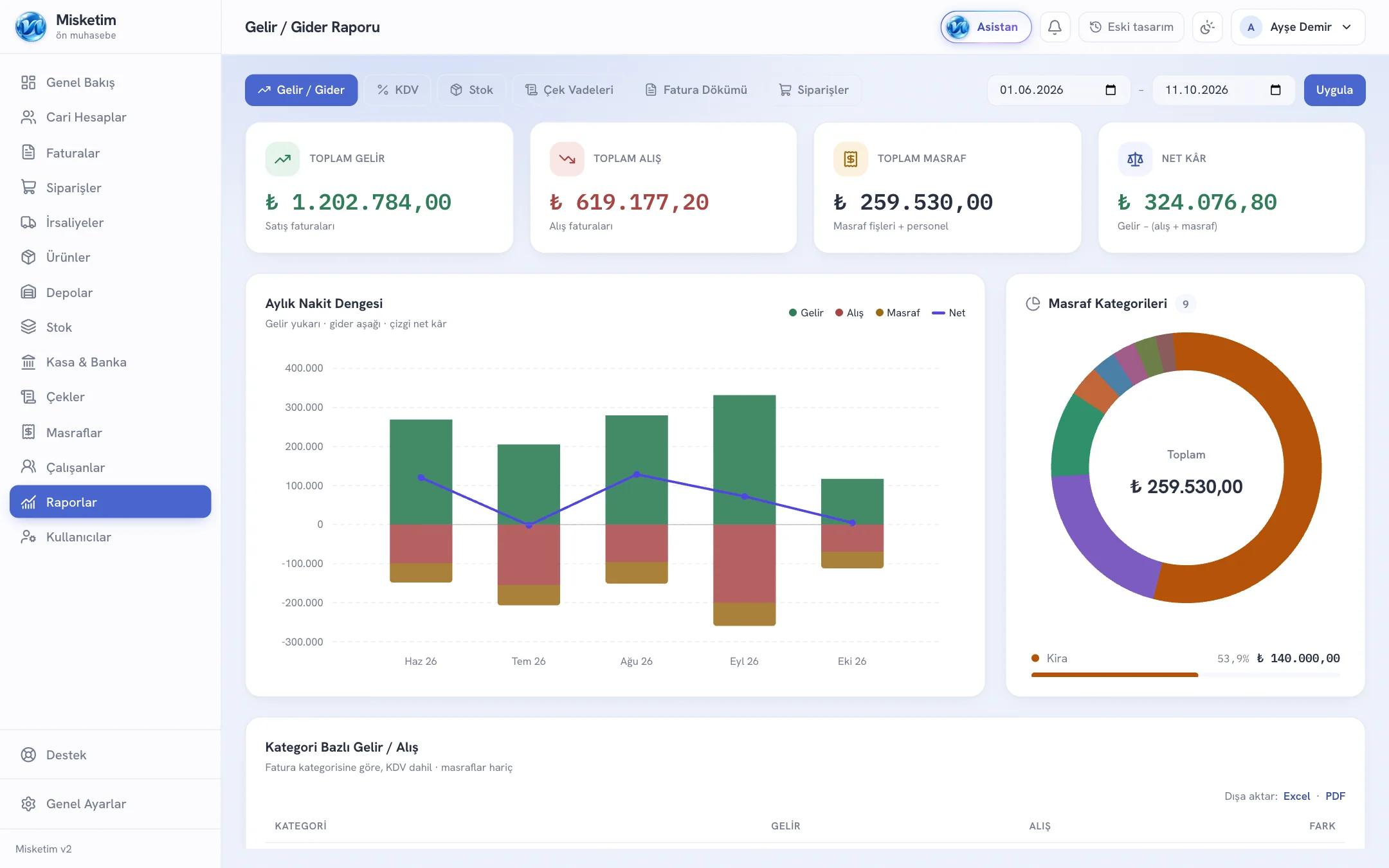Apply date range with Uygula

pyautogui.click(x=1334, y=90)
